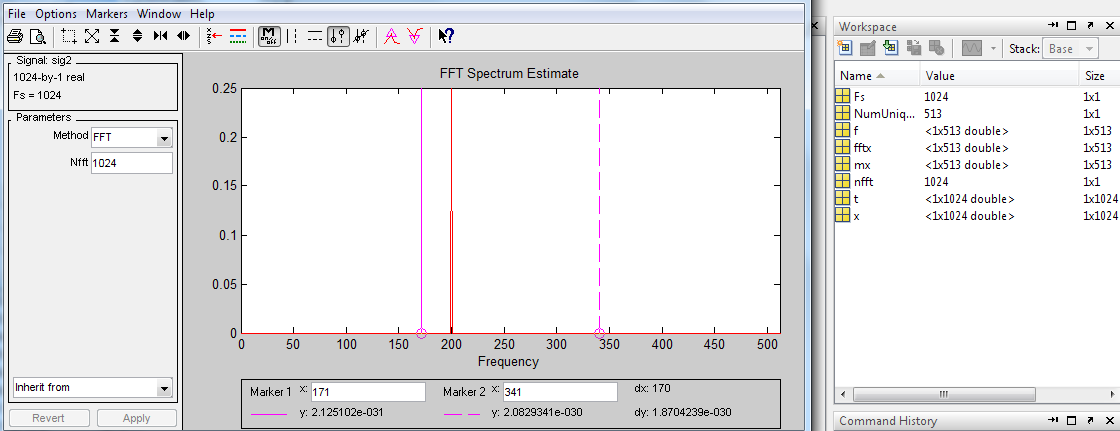Screen dimensions: 1120x431
Task: Click the Print icon in the toolbar
Action: [x=15, y=36]
